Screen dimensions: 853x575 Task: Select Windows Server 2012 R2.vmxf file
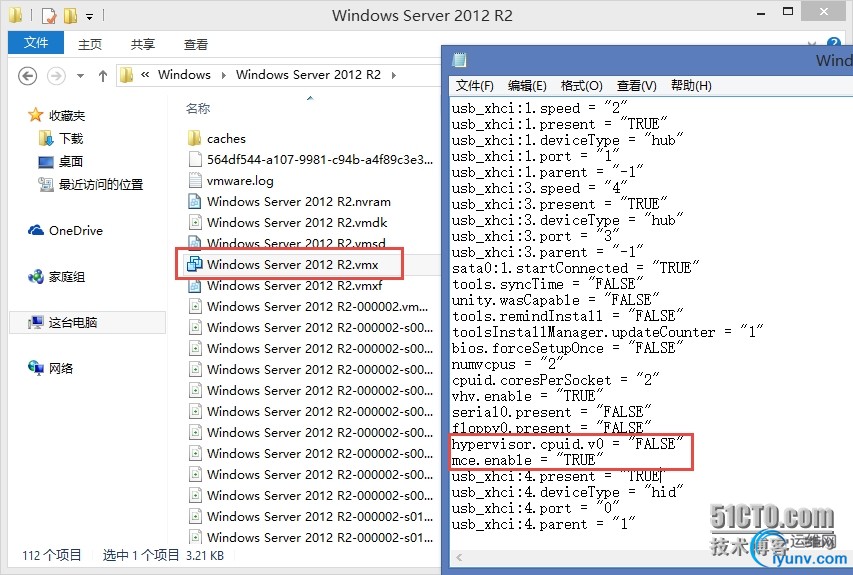click(294, 285)
